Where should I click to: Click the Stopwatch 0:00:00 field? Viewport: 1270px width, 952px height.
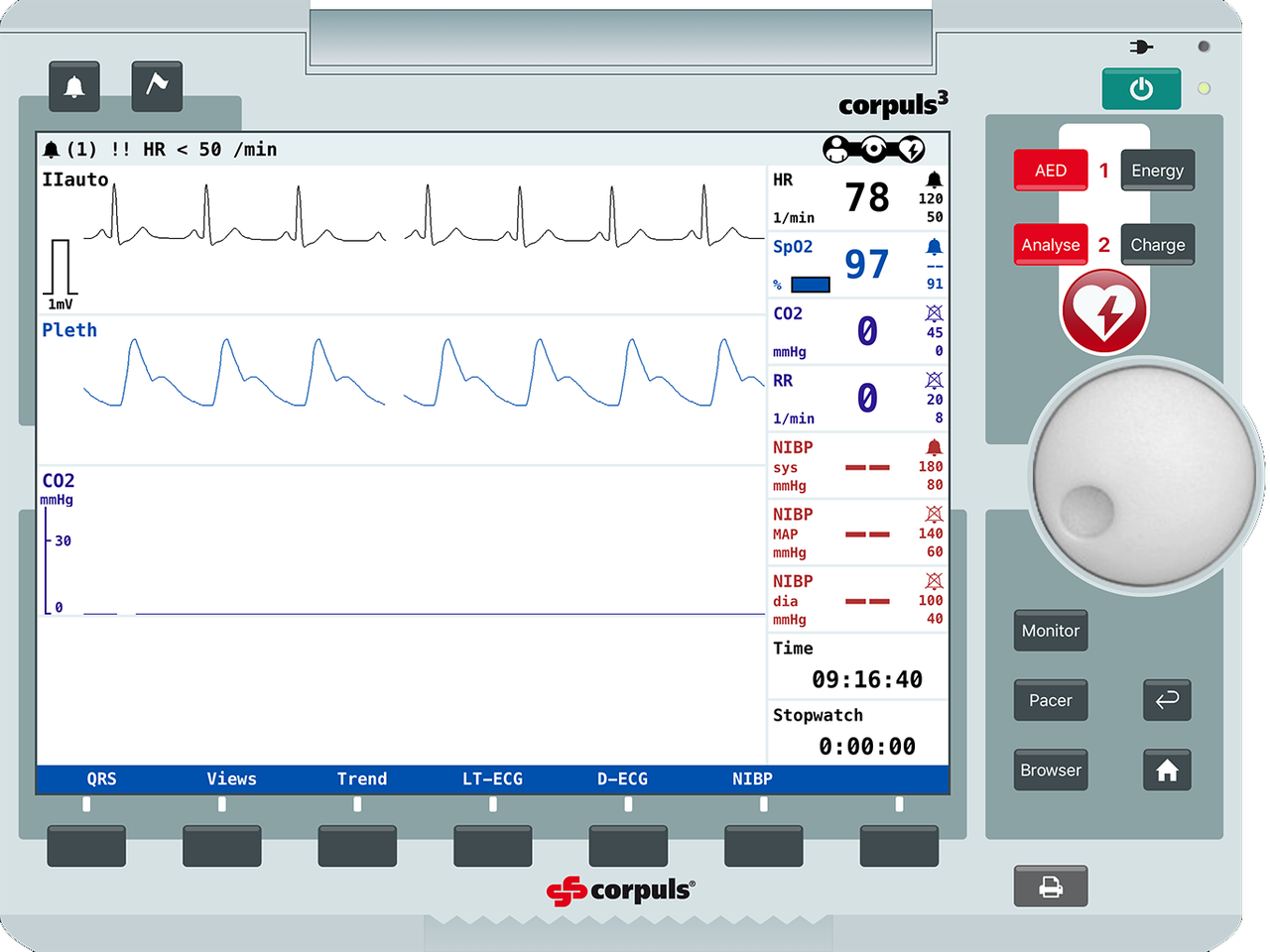[x=858, y=732]
